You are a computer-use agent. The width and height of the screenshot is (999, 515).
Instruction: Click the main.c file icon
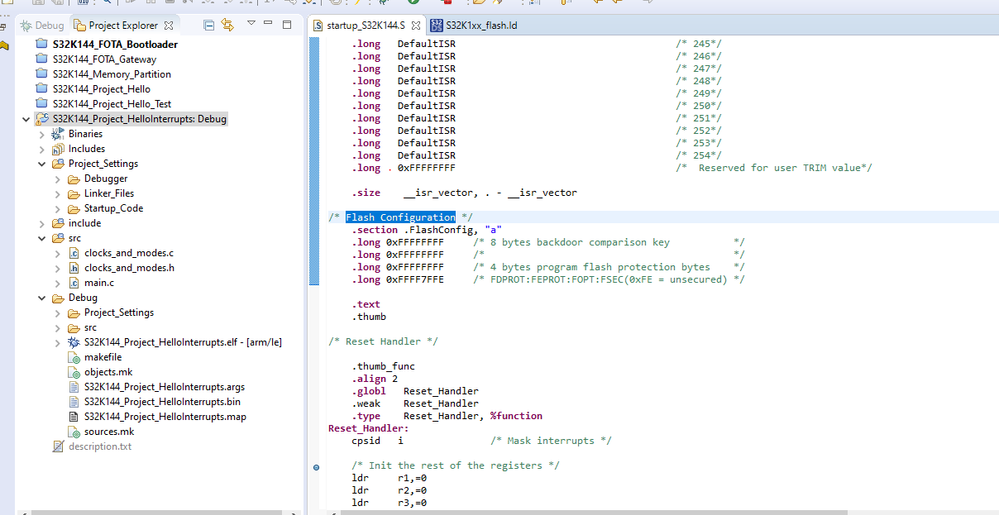(x=73, y=282)
